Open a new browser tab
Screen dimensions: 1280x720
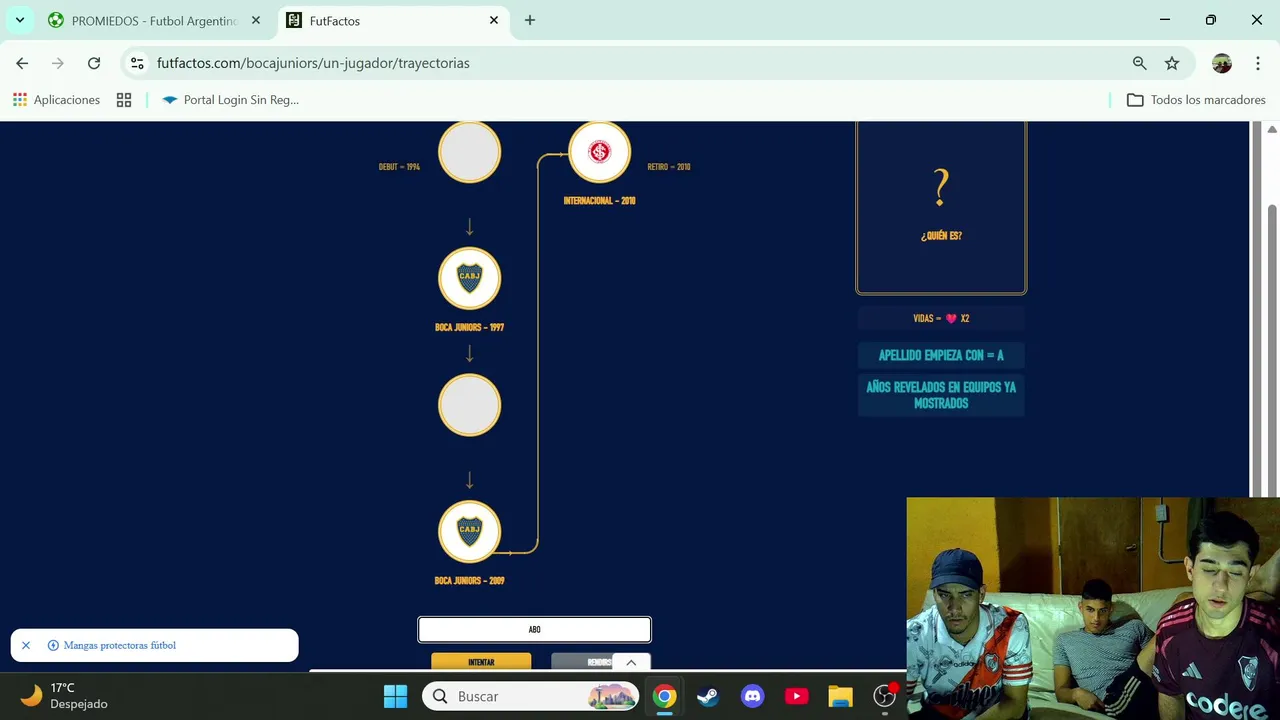click(x=530, y=20)
